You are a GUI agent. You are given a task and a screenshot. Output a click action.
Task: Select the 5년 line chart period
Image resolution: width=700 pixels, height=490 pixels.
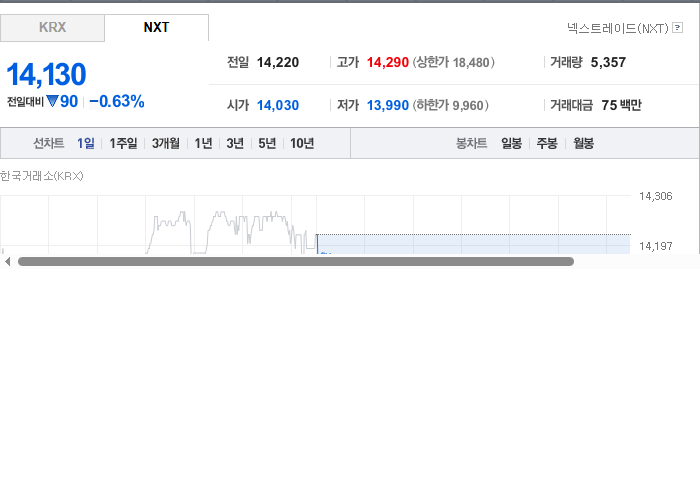coord(267,143)
